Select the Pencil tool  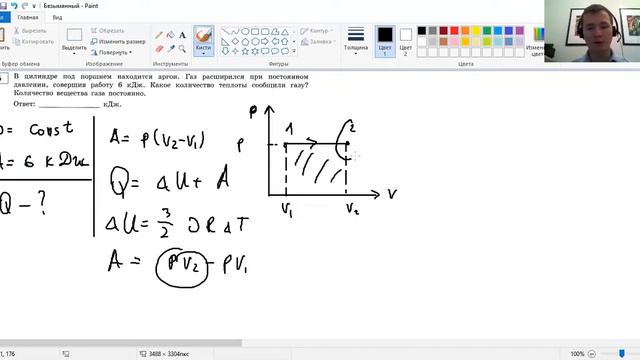tap(159, 35)
